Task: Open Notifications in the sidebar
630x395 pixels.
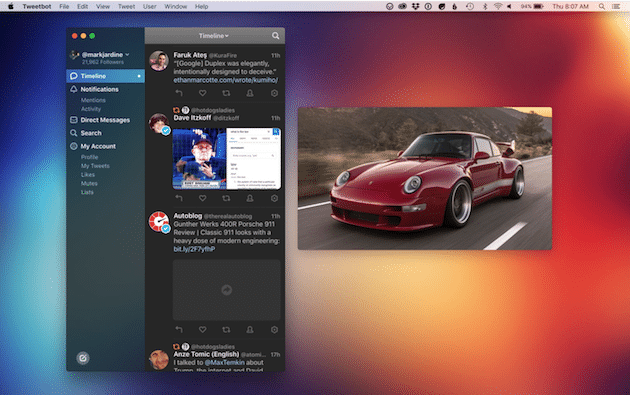Action: pyautogui.click(x=99, y=89)
